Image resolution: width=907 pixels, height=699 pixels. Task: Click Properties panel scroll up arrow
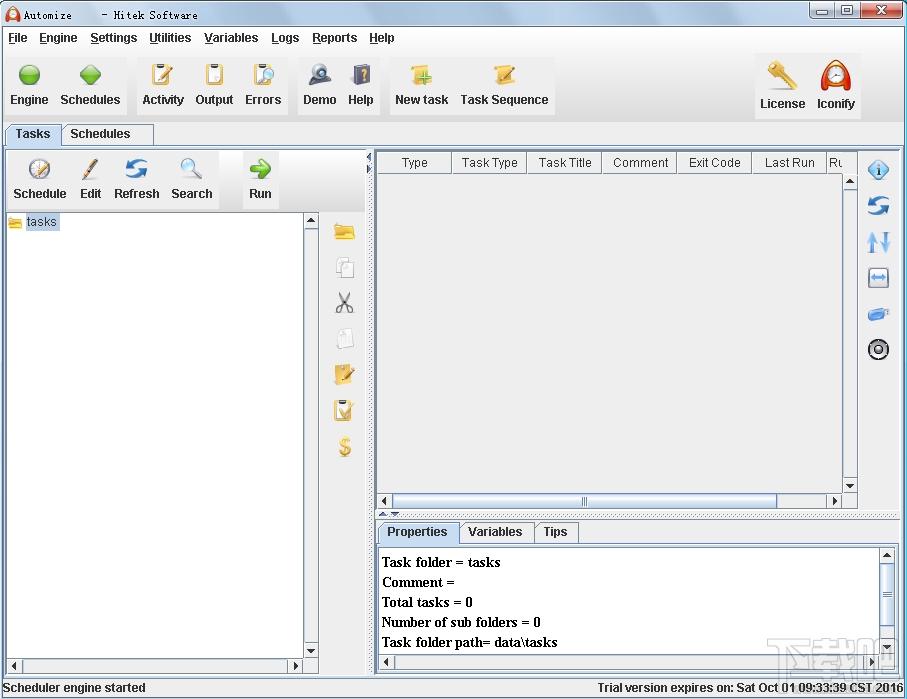point(887,555)
